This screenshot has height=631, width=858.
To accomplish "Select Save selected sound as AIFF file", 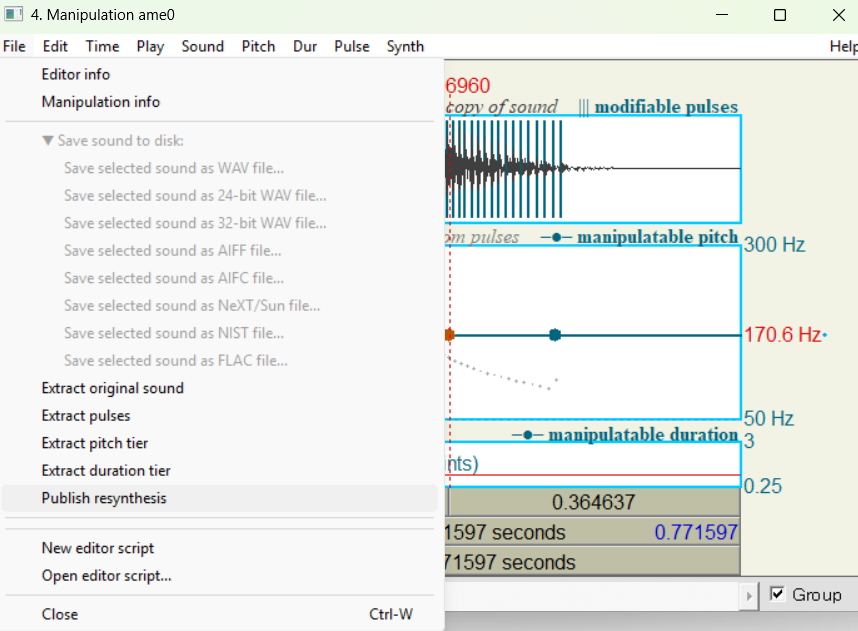I will point(219,251).
